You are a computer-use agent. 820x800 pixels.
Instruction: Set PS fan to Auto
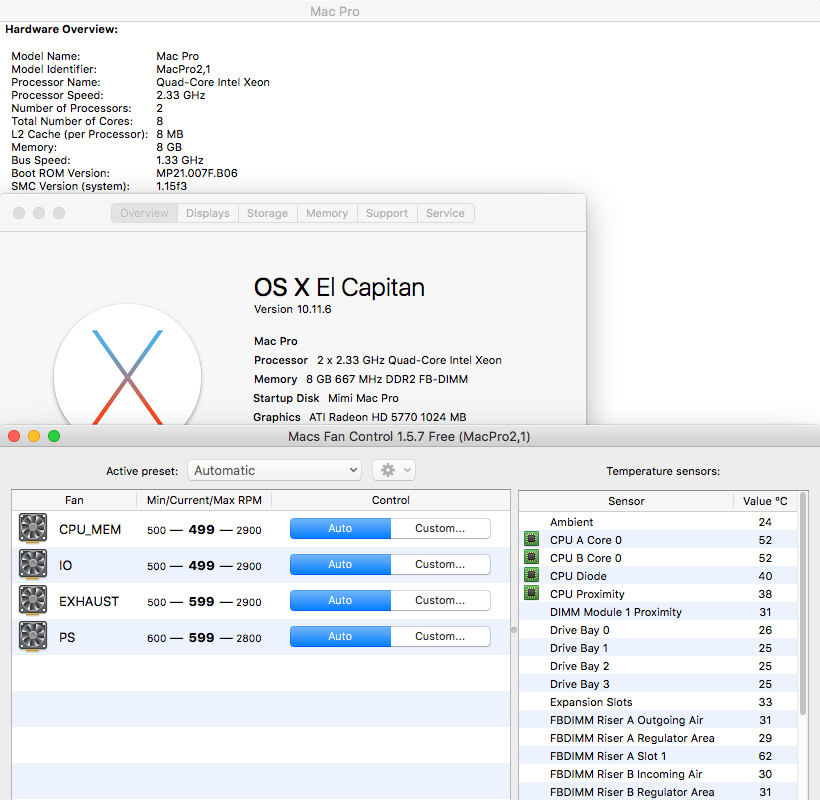(340, 636)
